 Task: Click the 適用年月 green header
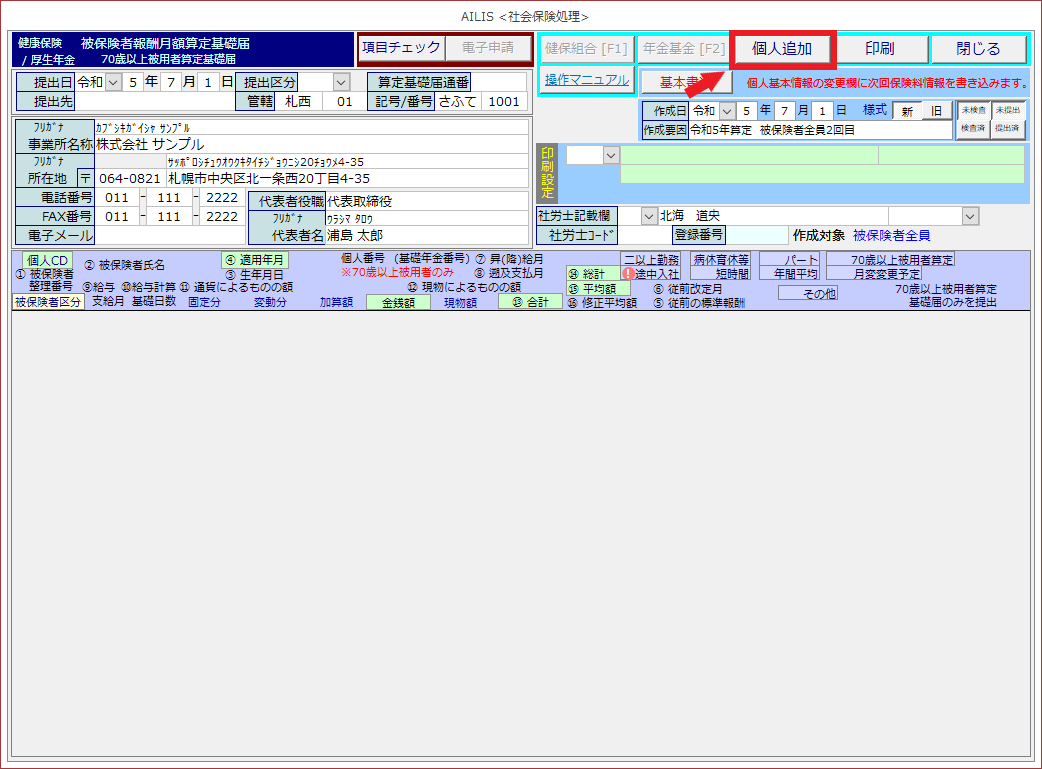255,260
